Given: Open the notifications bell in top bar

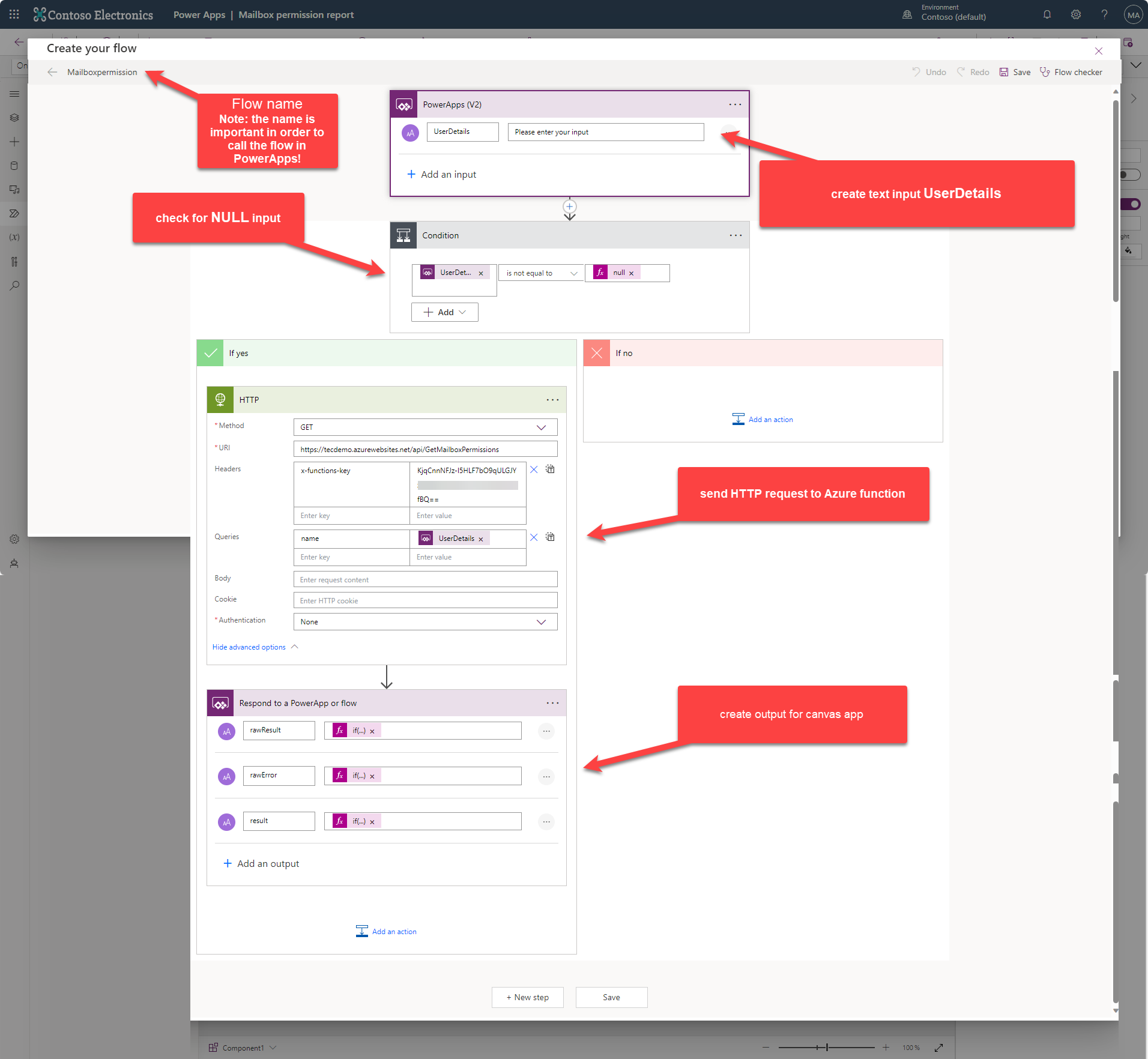Looking at the screenshot, I should tap(1047, 14).
